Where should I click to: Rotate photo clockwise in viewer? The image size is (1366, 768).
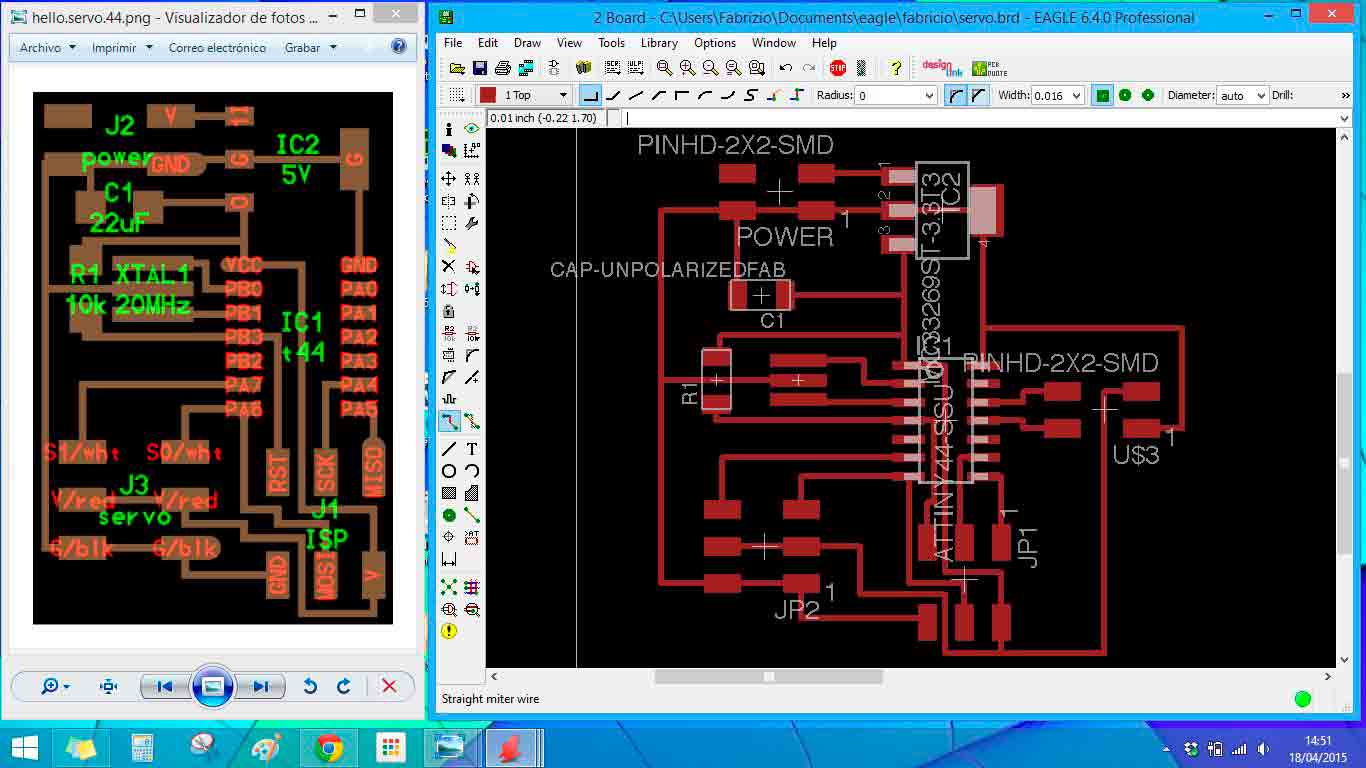coord(344,686)
